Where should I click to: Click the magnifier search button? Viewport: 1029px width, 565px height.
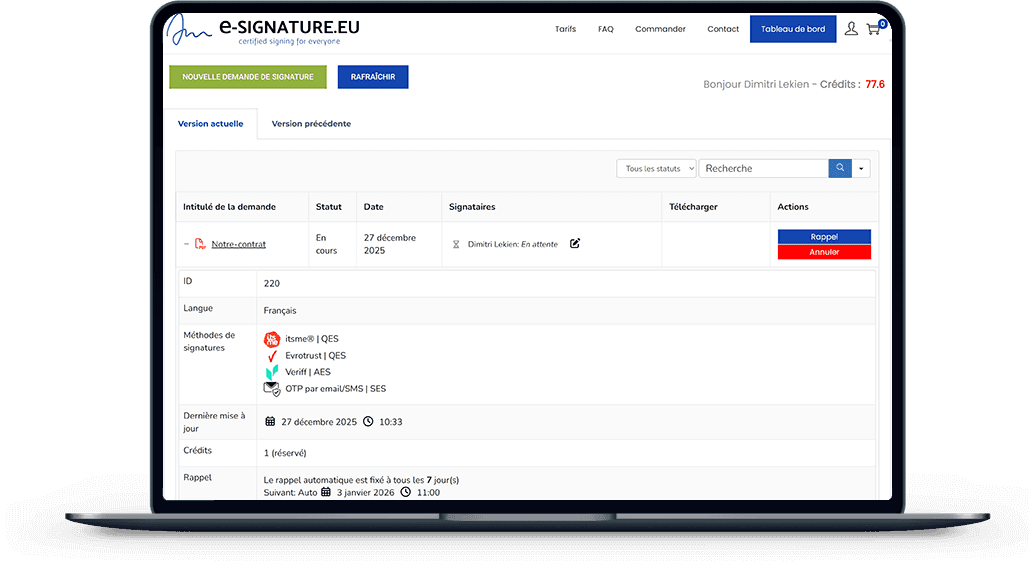click(x=840, y=169)
